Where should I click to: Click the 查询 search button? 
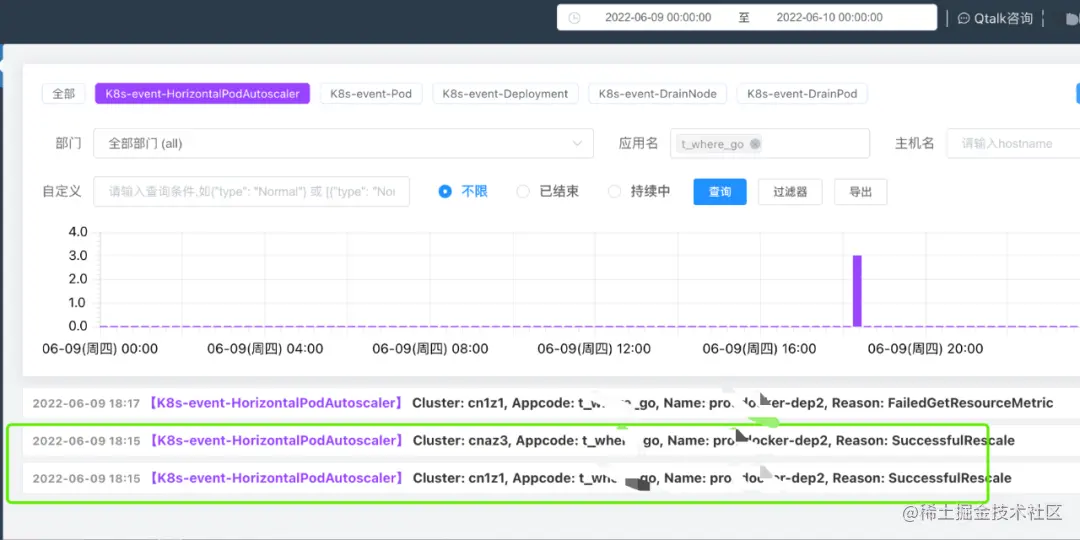[720, 192]
